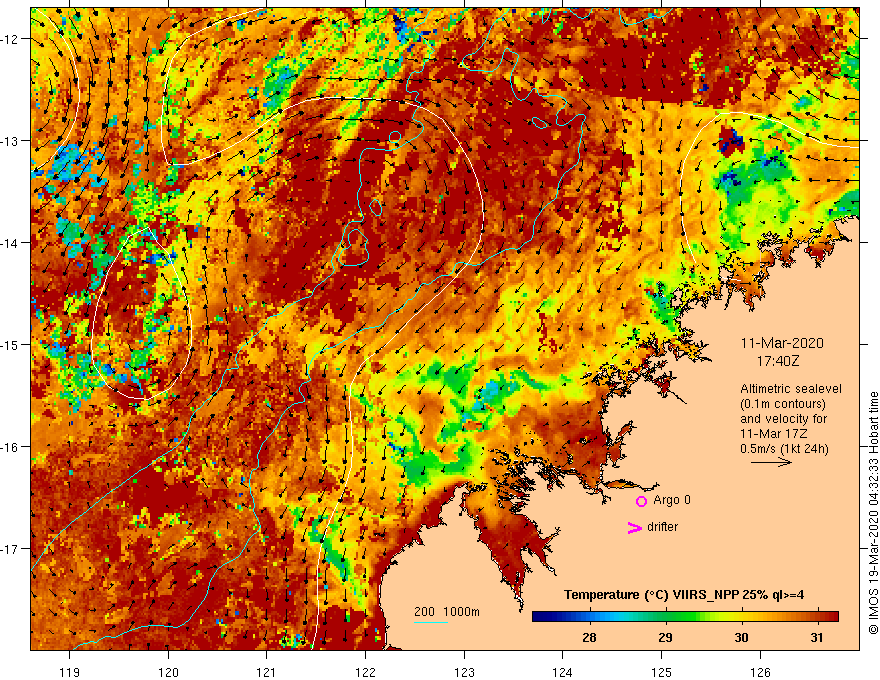Click '0.5m/s (1kt 24h)' text
The image size is (880, 680).
coord(784,449)
